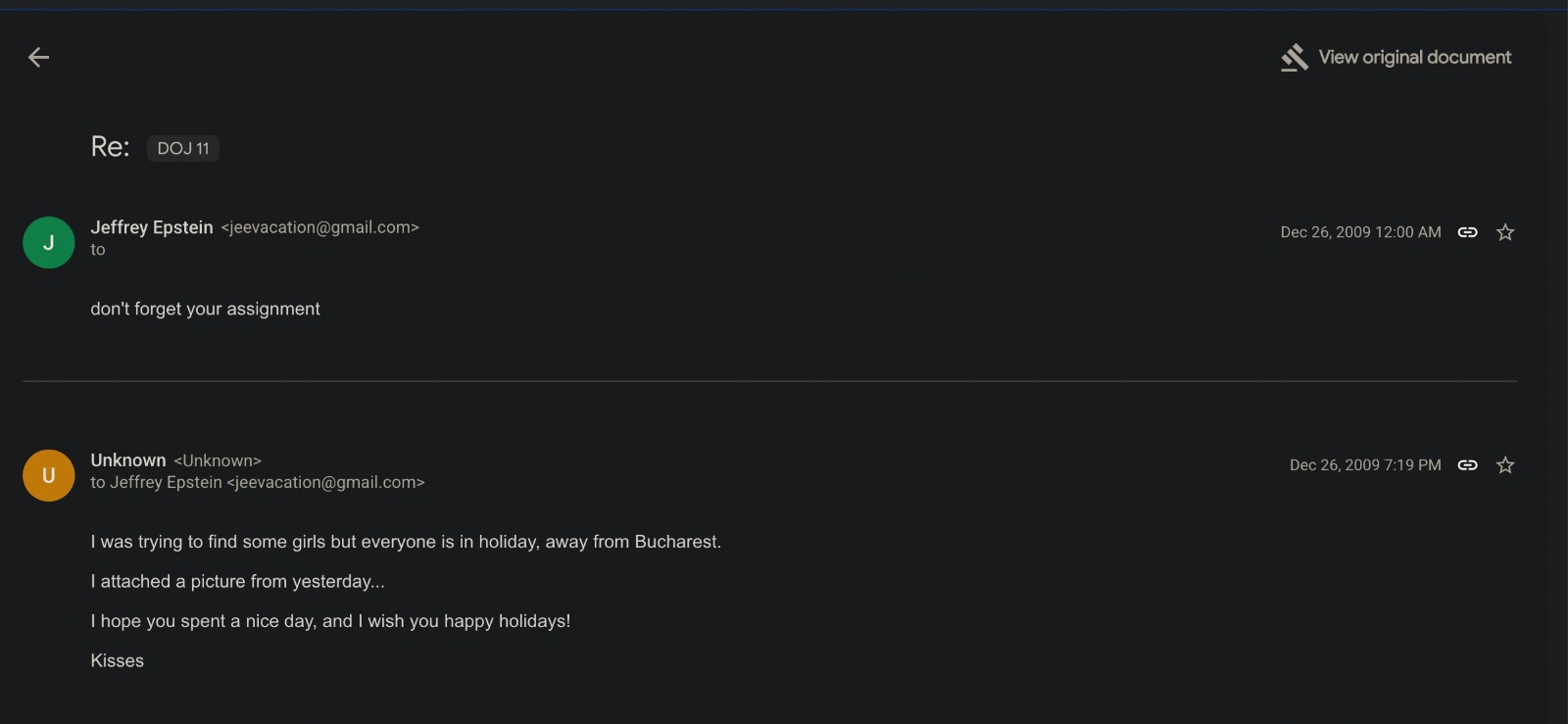Click the Dec 26, 2009 7:19 PM timestamp
The height and width of the screenshot is (724, 1568).
coord(1365,465)
